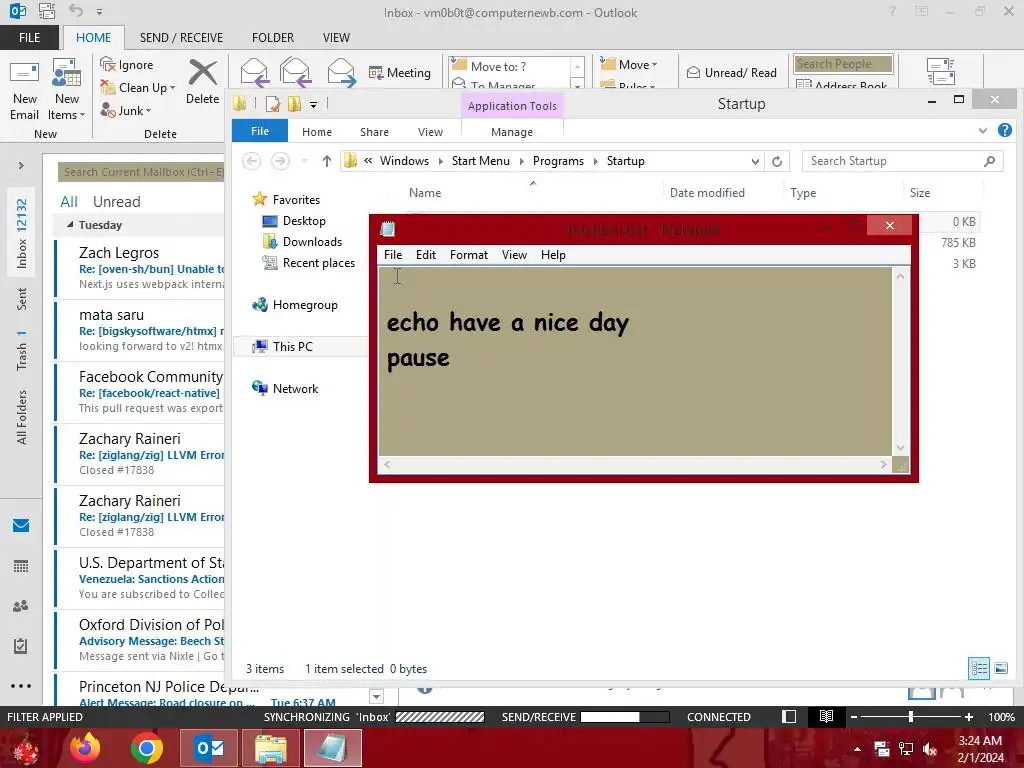1024x768 pixels.
Task: Open Explorer Manage tab
Action: tap(512, 132)
